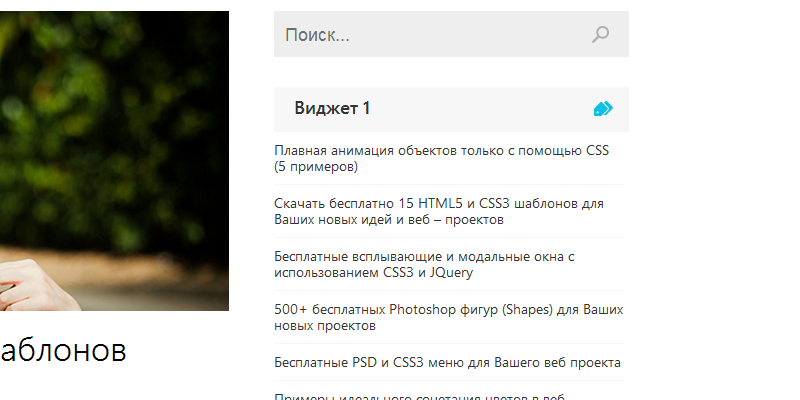Viewport: 800px width, 400px height.
Task: Click the blue tag icon in Виджет 1 header
Action: [603, 109]
